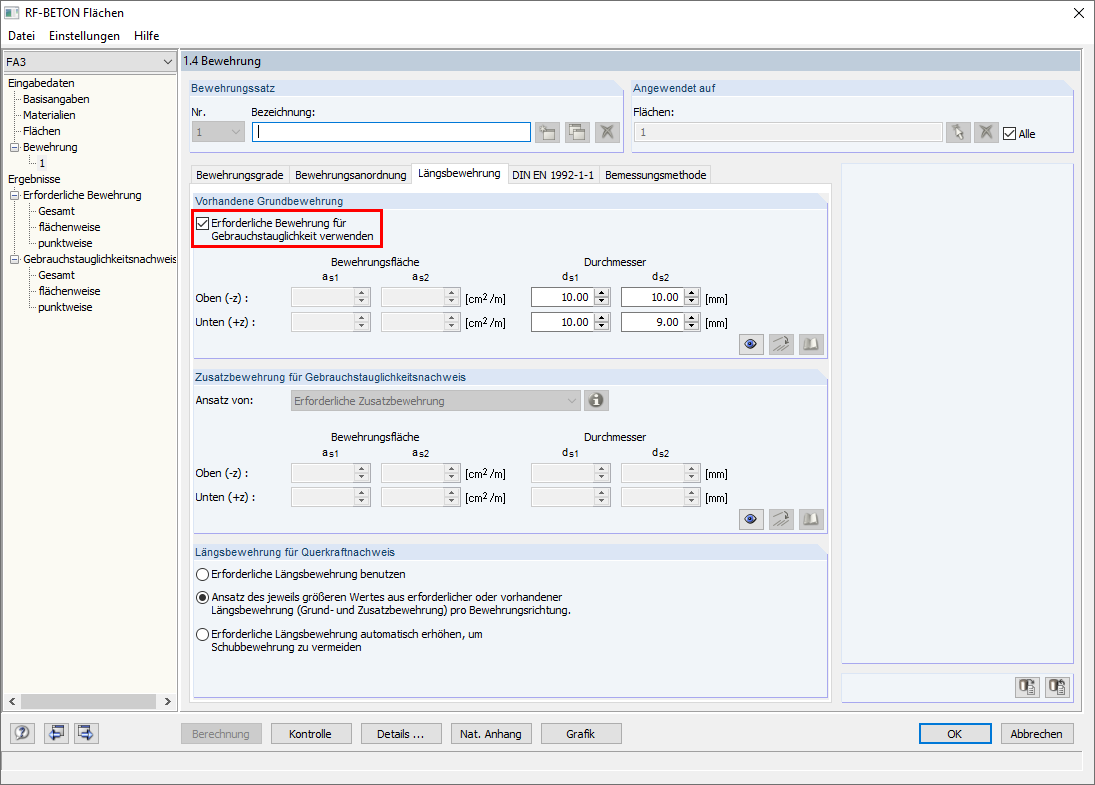Select Basisangaben in the navigator
The image size is (1095, 785).
click(x=56, y=99)
